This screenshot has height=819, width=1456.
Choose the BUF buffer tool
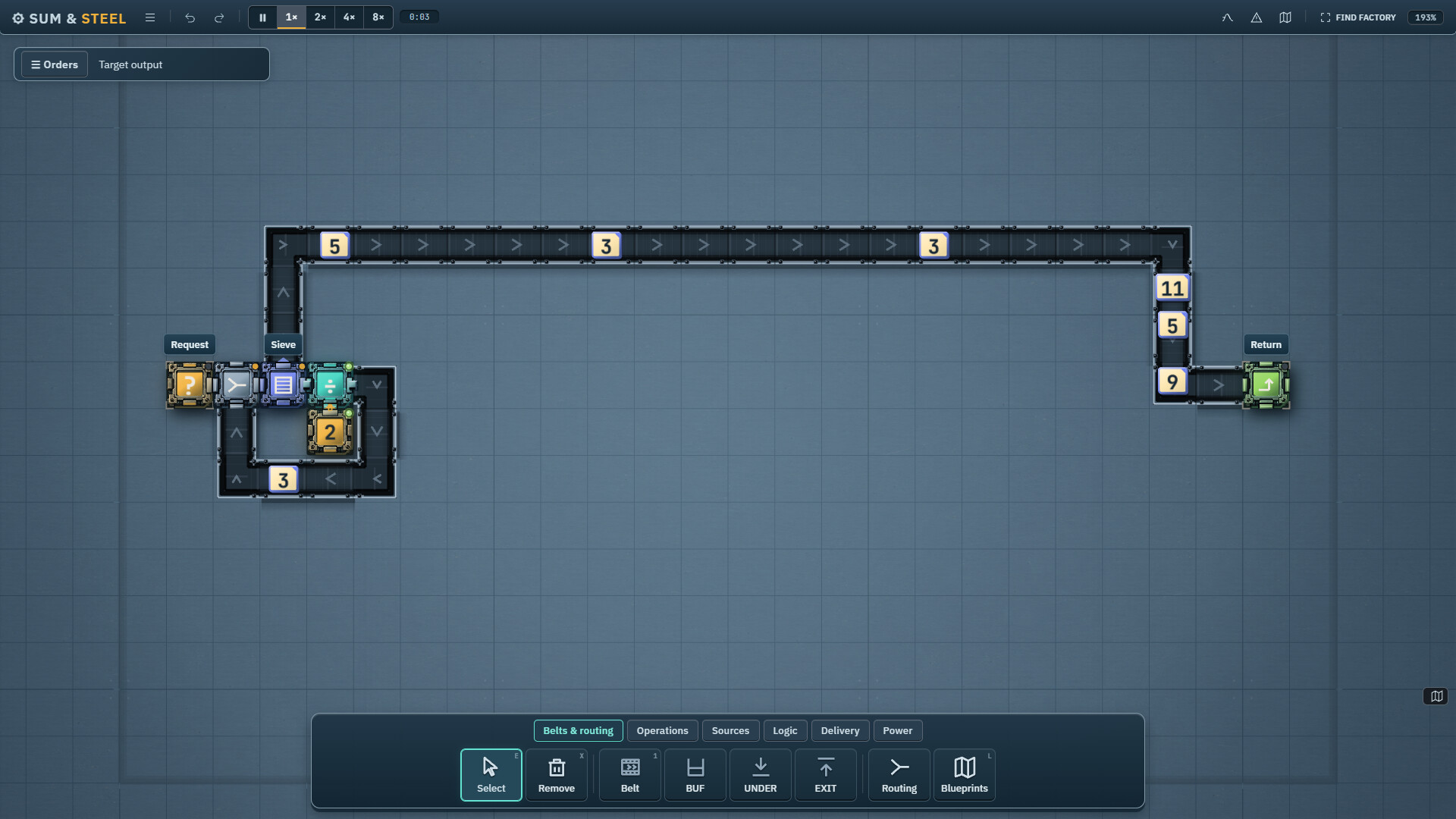pyautogui.click(x=695, y=774)
